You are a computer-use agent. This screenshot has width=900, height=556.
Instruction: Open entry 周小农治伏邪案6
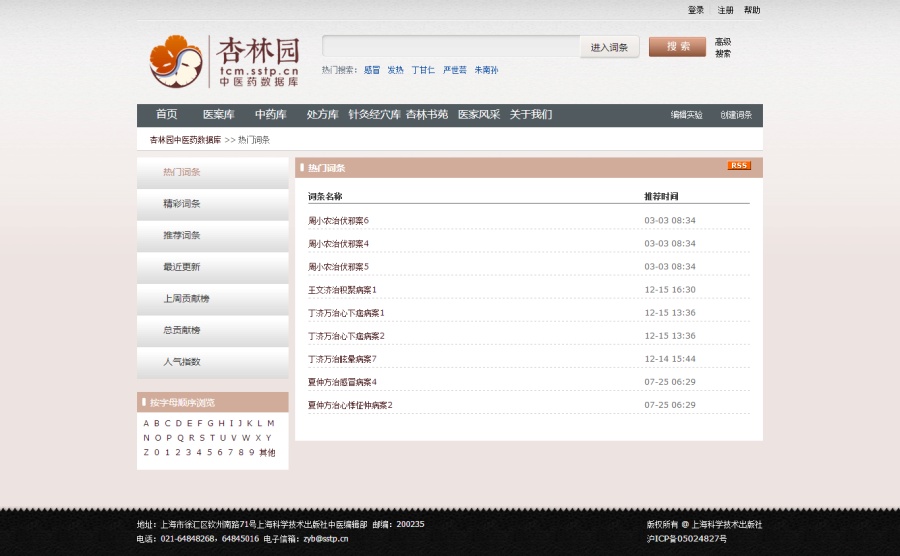click(338, 220)
